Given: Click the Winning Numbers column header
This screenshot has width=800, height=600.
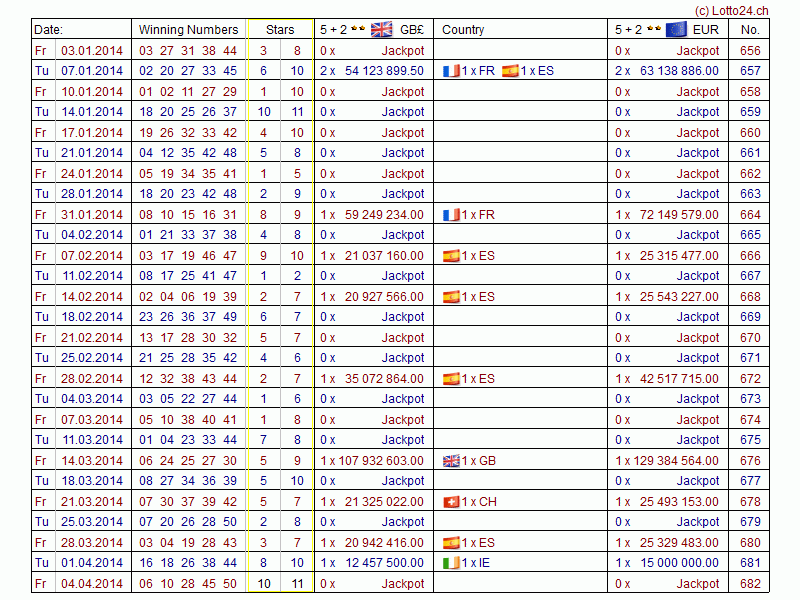Looking at the screenshot, I should tap(188, 30).
